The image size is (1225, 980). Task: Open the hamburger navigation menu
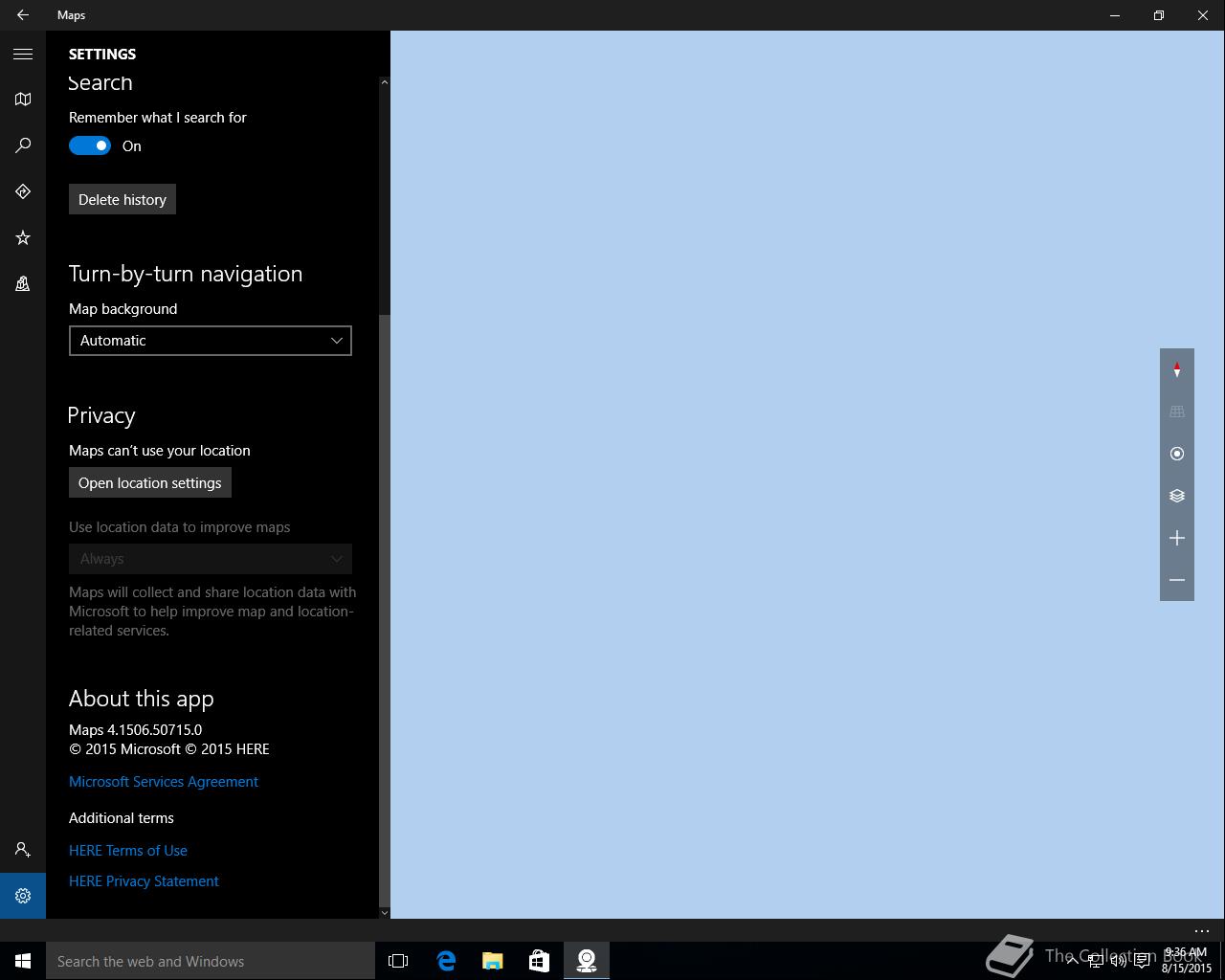point(23,54)
